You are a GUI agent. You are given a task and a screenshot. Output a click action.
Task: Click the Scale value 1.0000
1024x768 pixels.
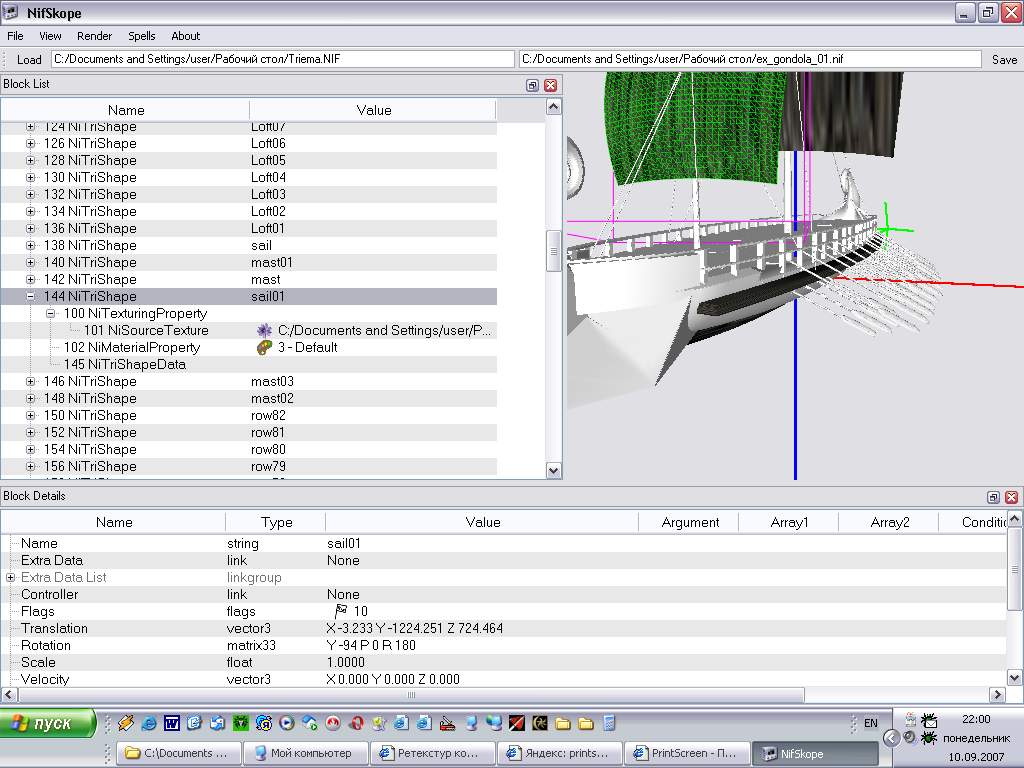[x=346, y=662]
